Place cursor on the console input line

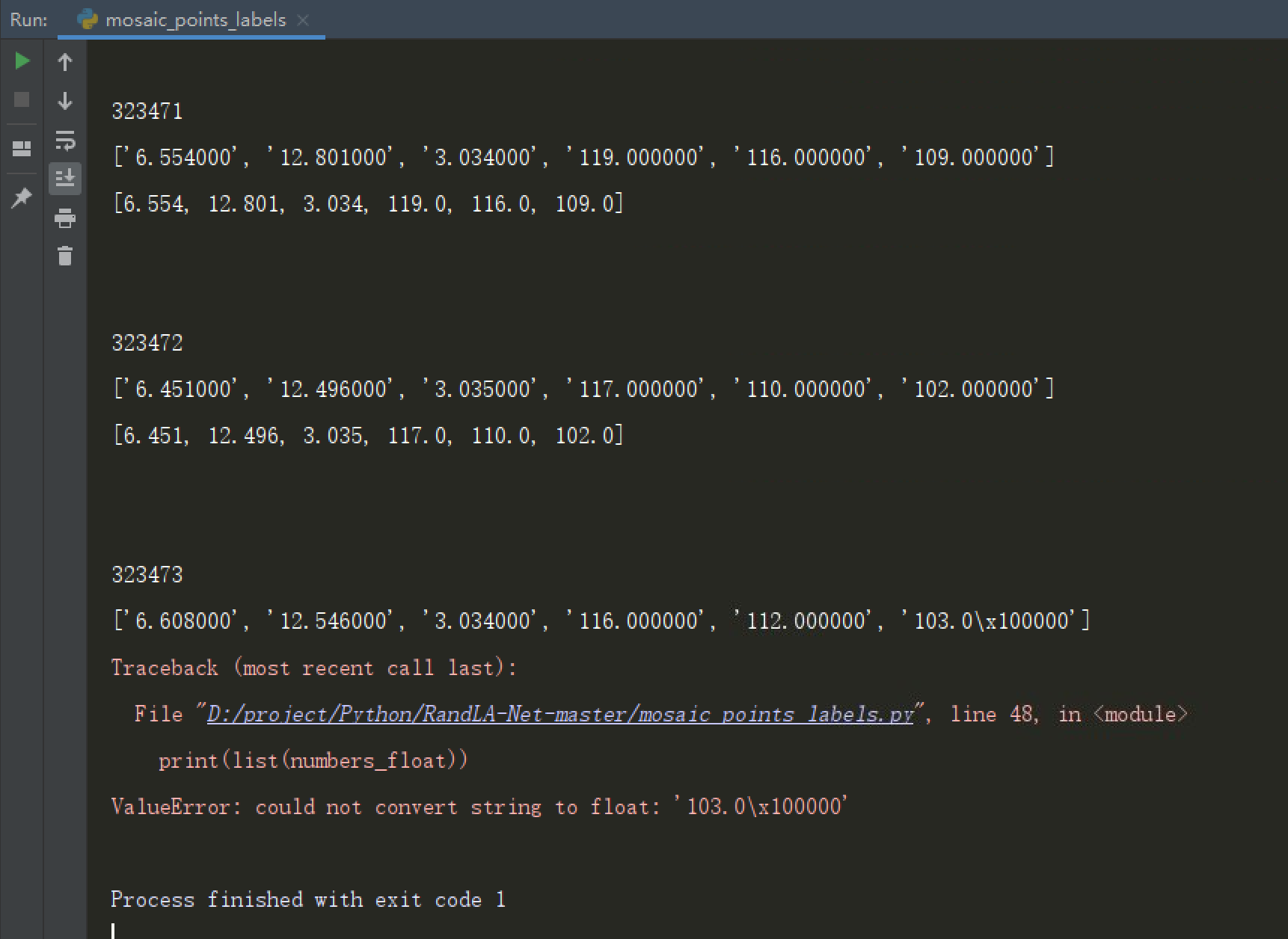[x=116, y=927]
